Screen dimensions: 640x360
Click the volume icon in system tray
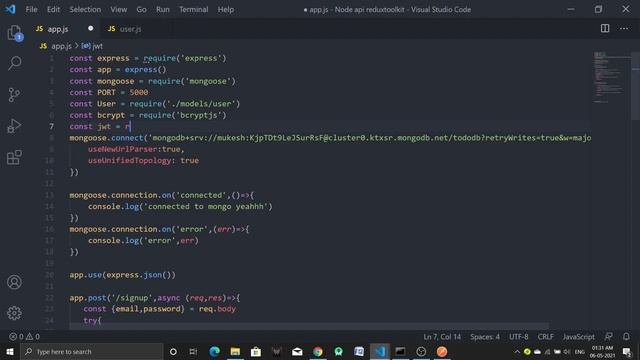[x=567, y=352]
